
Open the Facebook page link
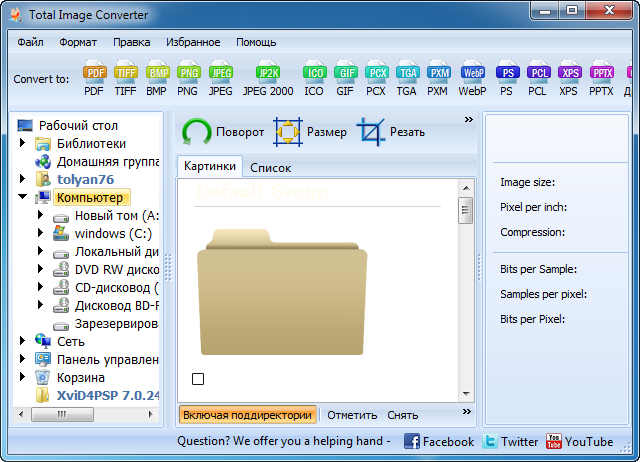click(439, 441)
